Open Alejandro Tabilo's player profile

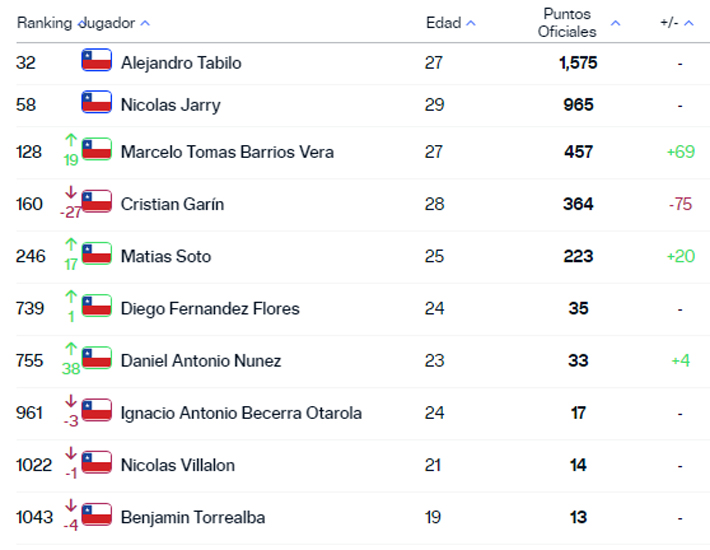point(181,63)
